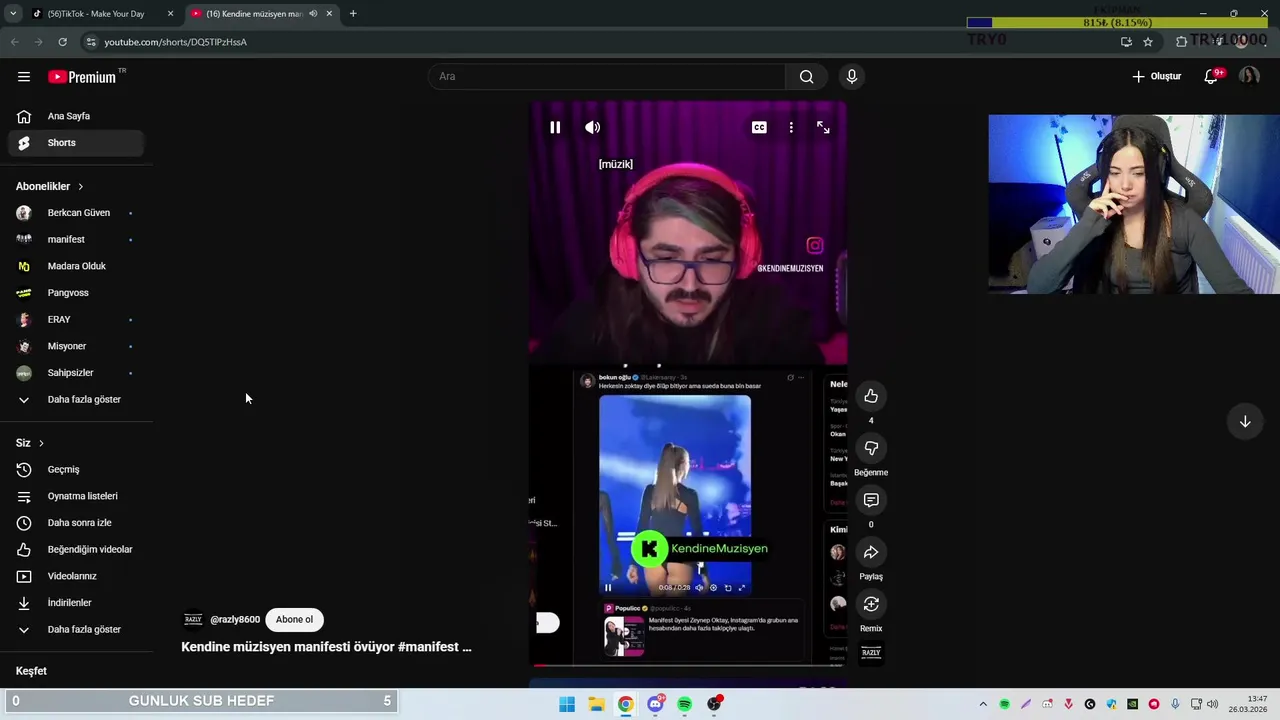Viewport: 1280px width, 720px height.
Task: Go to Ana Sayfa home
Action: [76, 116]
